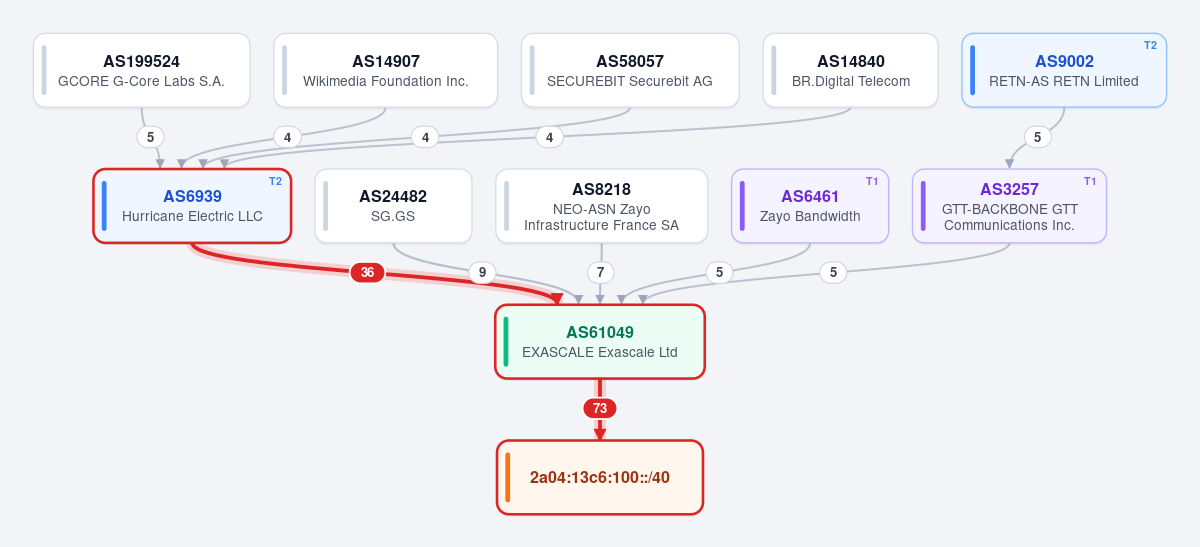Image resolution: width=1200 pixels, height=547 pixels.
Task: Click the T1 tag on AS6461
Action: [x=872, y=181]
